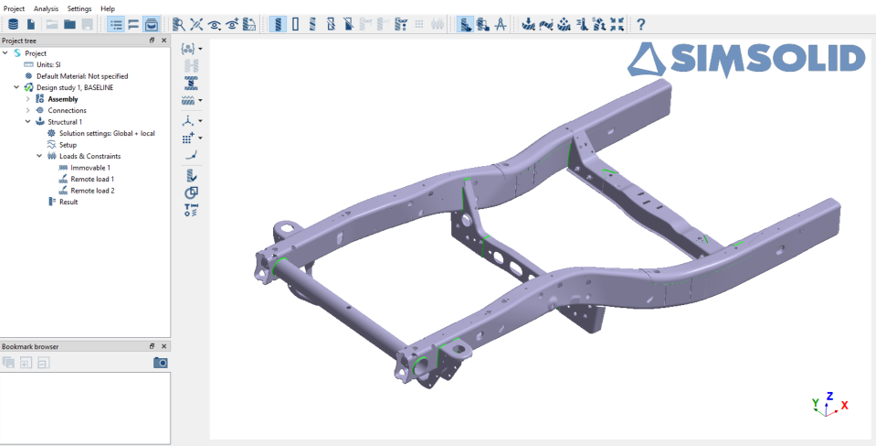
Task: Click the open folder toolbar icon
Action: tap(70, 24)
